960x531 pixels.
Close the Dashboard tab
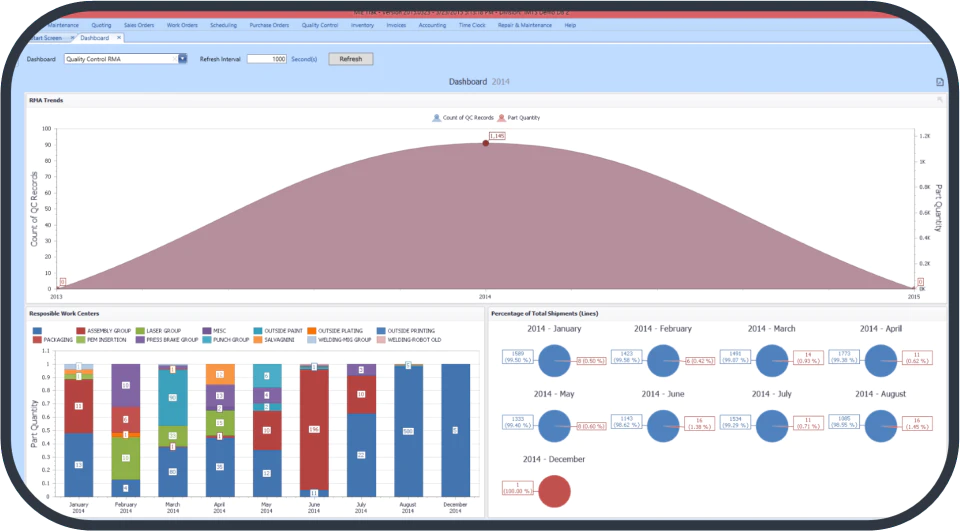point(119,38)
